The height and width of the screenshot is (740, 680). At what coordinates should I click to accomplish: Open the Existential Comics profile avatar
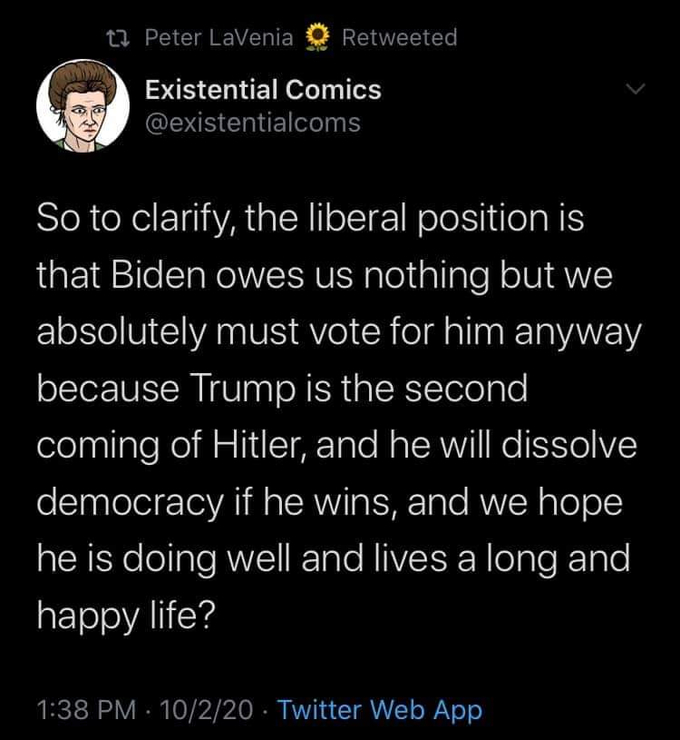click(x=83, y=110)
